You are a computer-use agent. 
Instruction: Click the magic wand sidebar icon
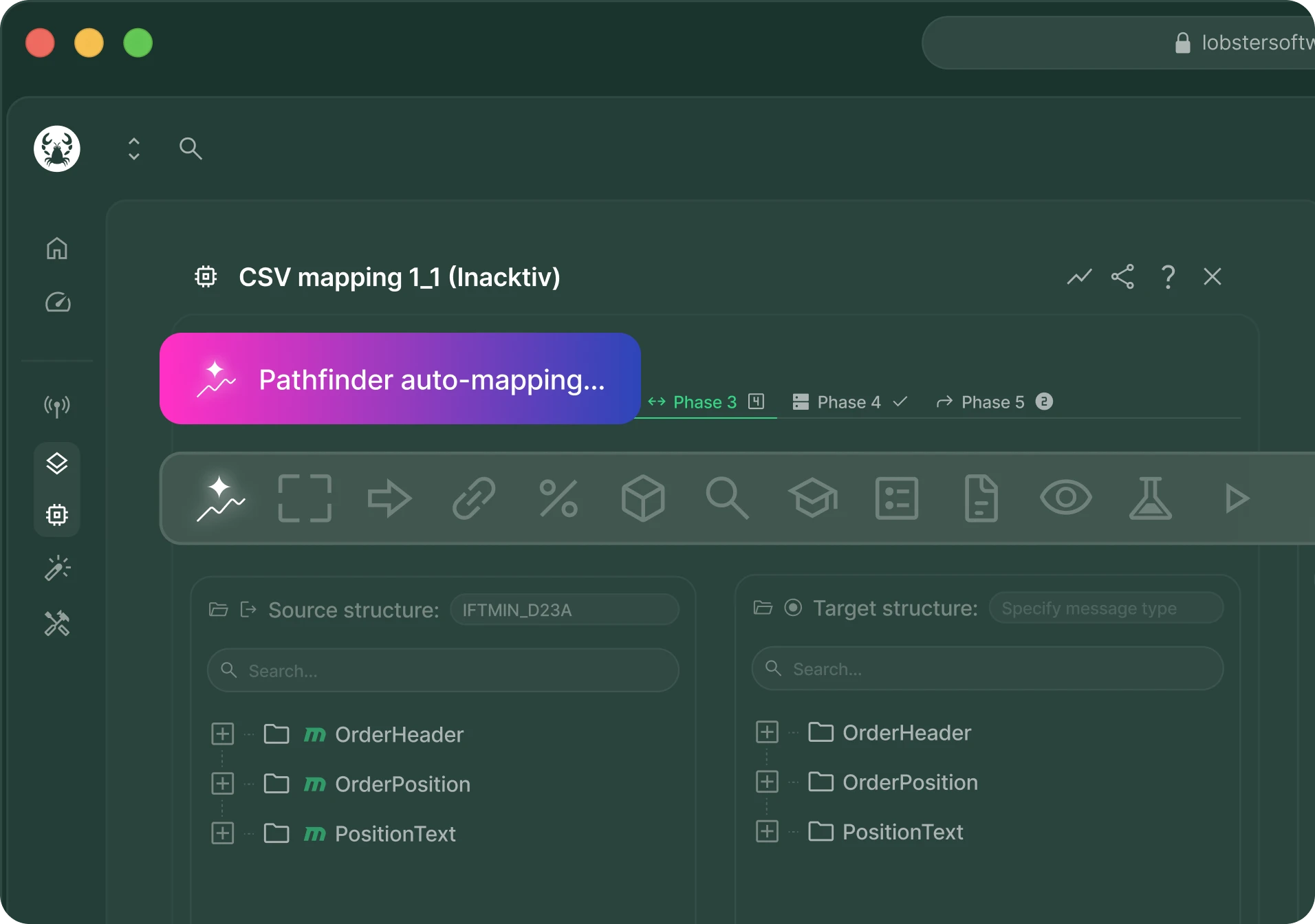[57, 568]
